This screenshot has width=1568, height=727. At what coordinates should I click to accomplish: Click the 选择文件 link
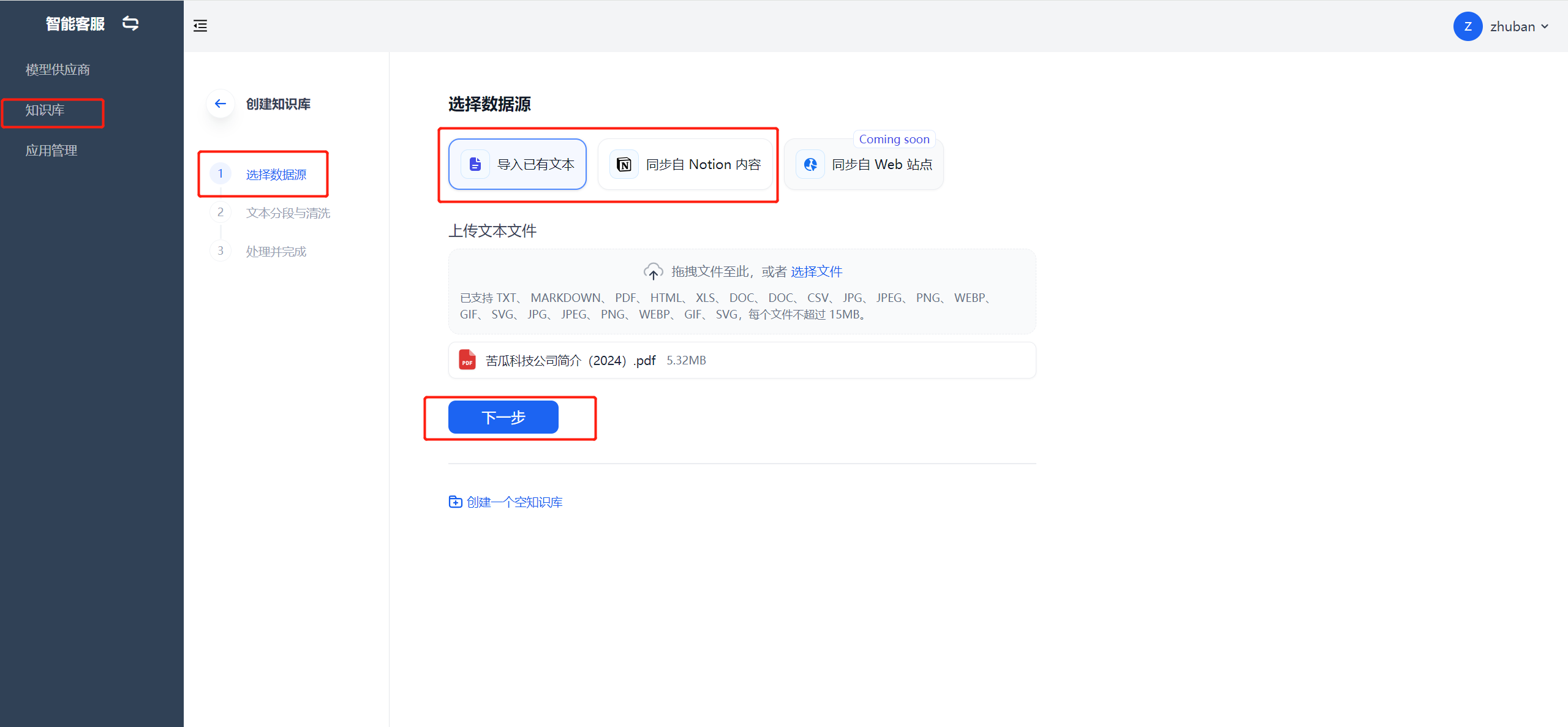[x=816, y=271]
